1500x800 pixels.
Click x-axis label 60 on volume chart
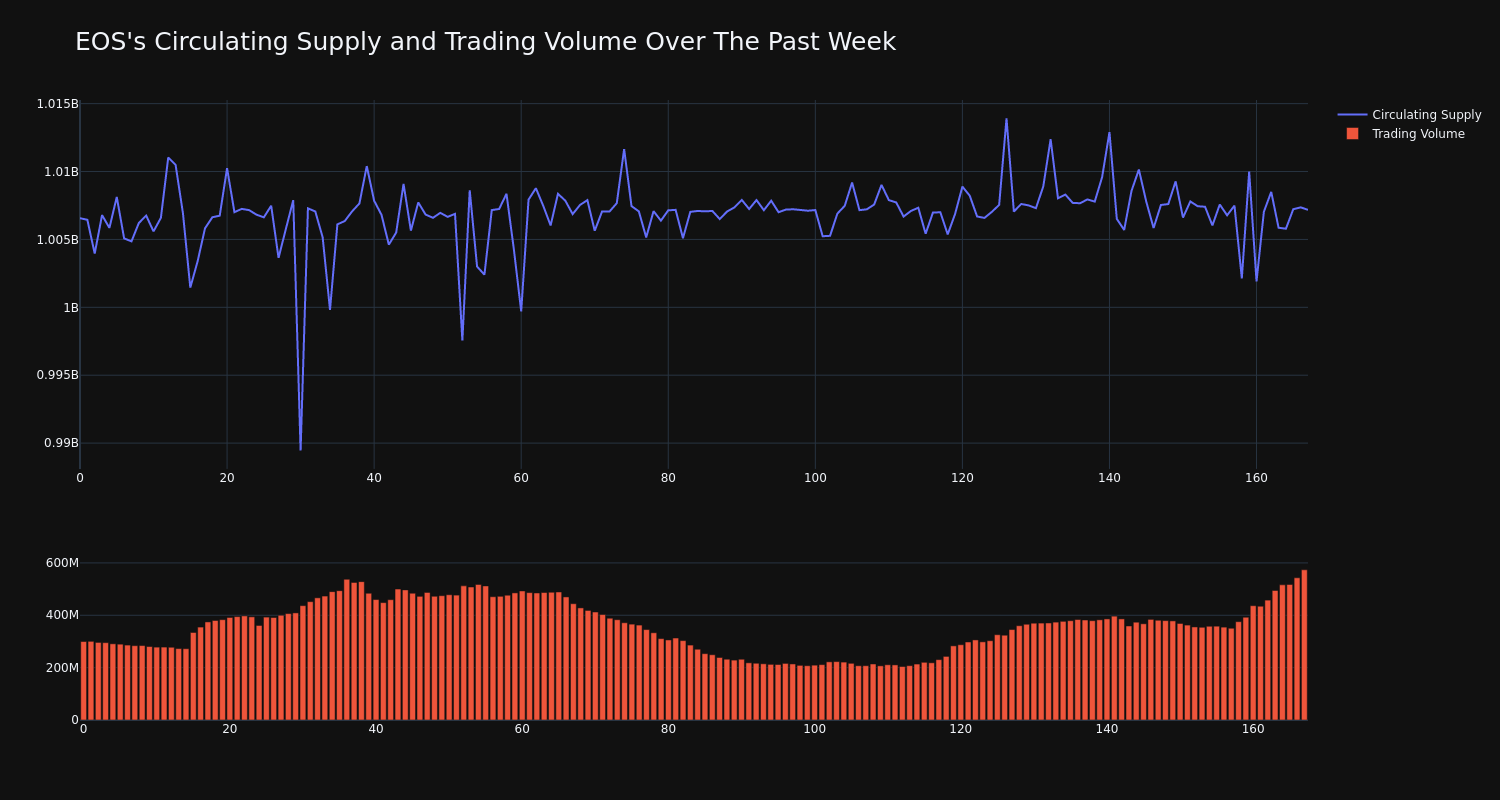pyautogui.click(x=522, y=729)
